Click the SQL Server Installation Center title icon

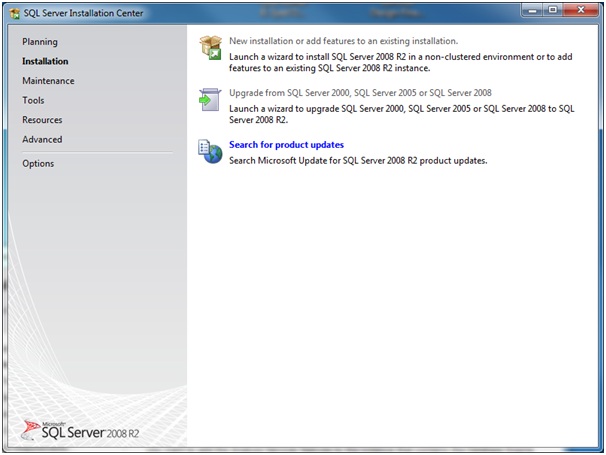click(15, 14)
